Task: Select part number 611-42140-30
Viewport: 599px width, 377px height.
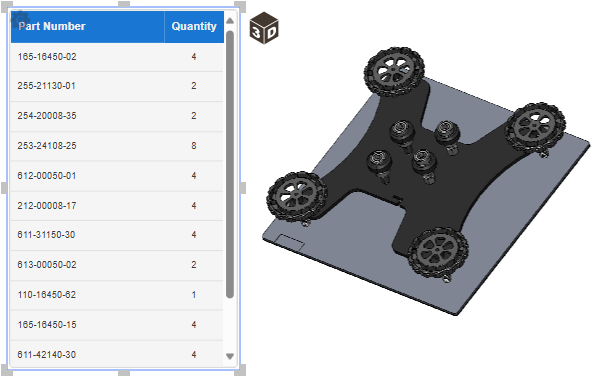Action: pyautogui.click(x=47, y=355)
